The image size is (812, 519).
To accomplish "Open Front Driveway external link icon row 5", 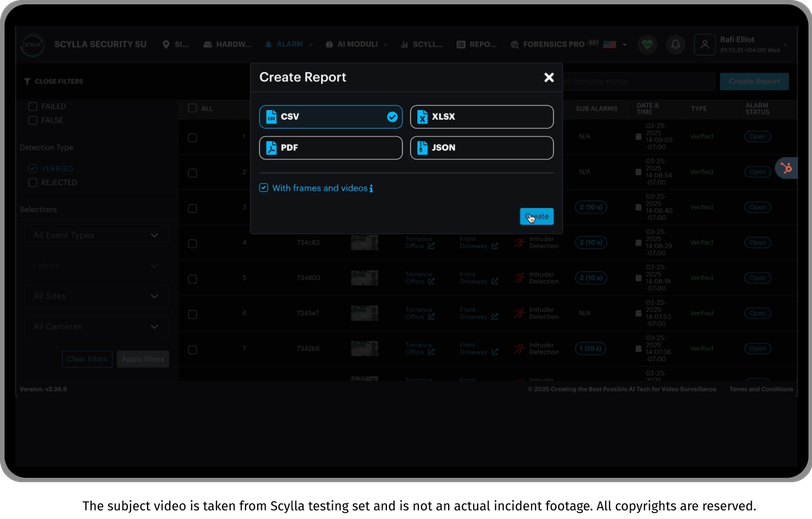I will [x=495, y=281].
